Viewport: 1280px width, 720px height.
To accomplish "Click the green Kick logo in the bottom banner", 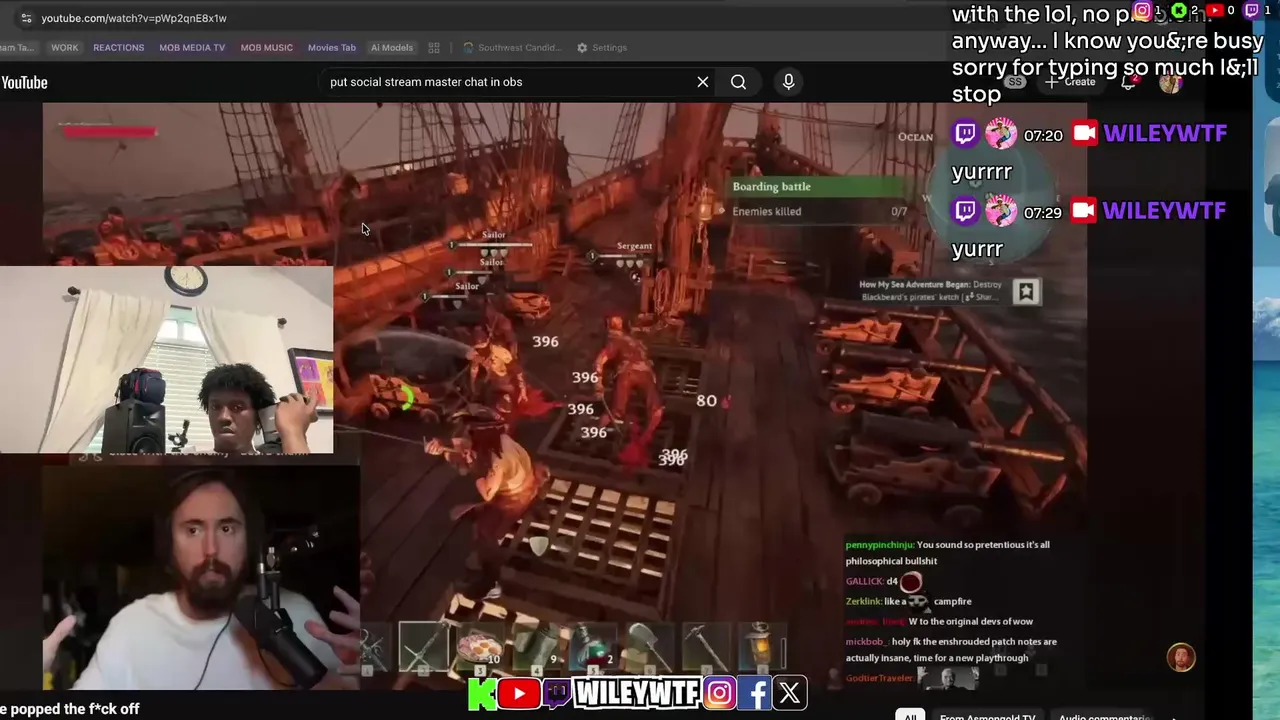I will 482,692.
